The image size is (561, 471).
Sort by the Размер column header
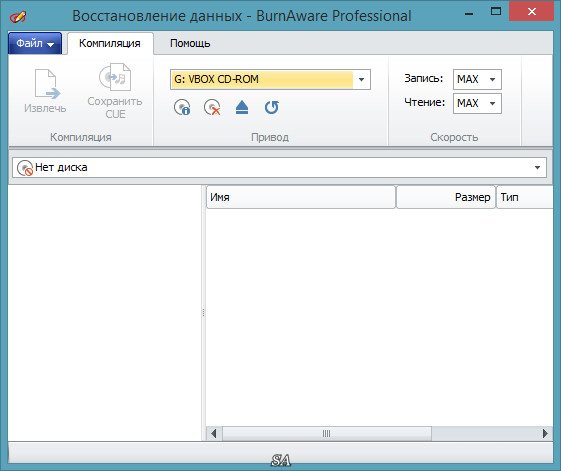coord(446,197)
